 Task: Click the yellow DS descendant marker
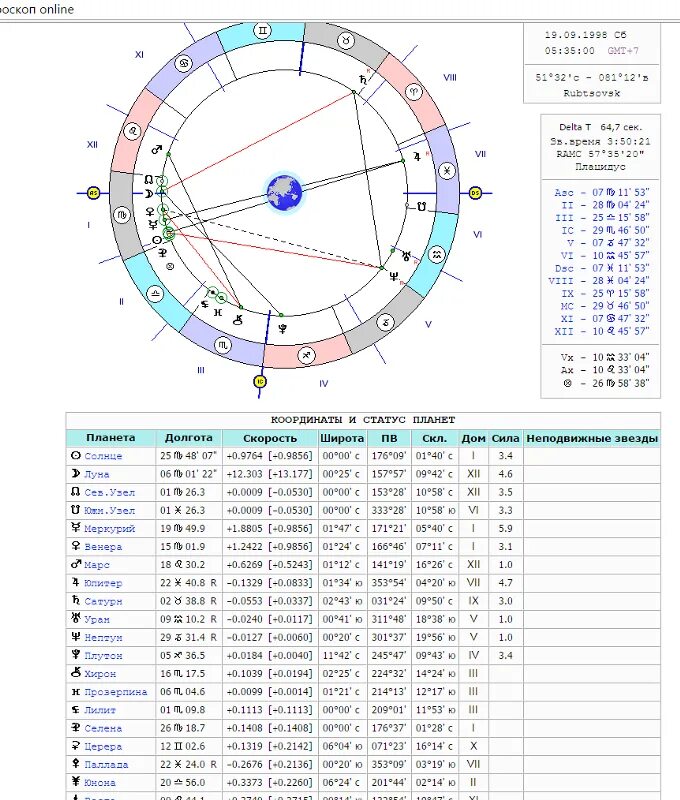475,193
